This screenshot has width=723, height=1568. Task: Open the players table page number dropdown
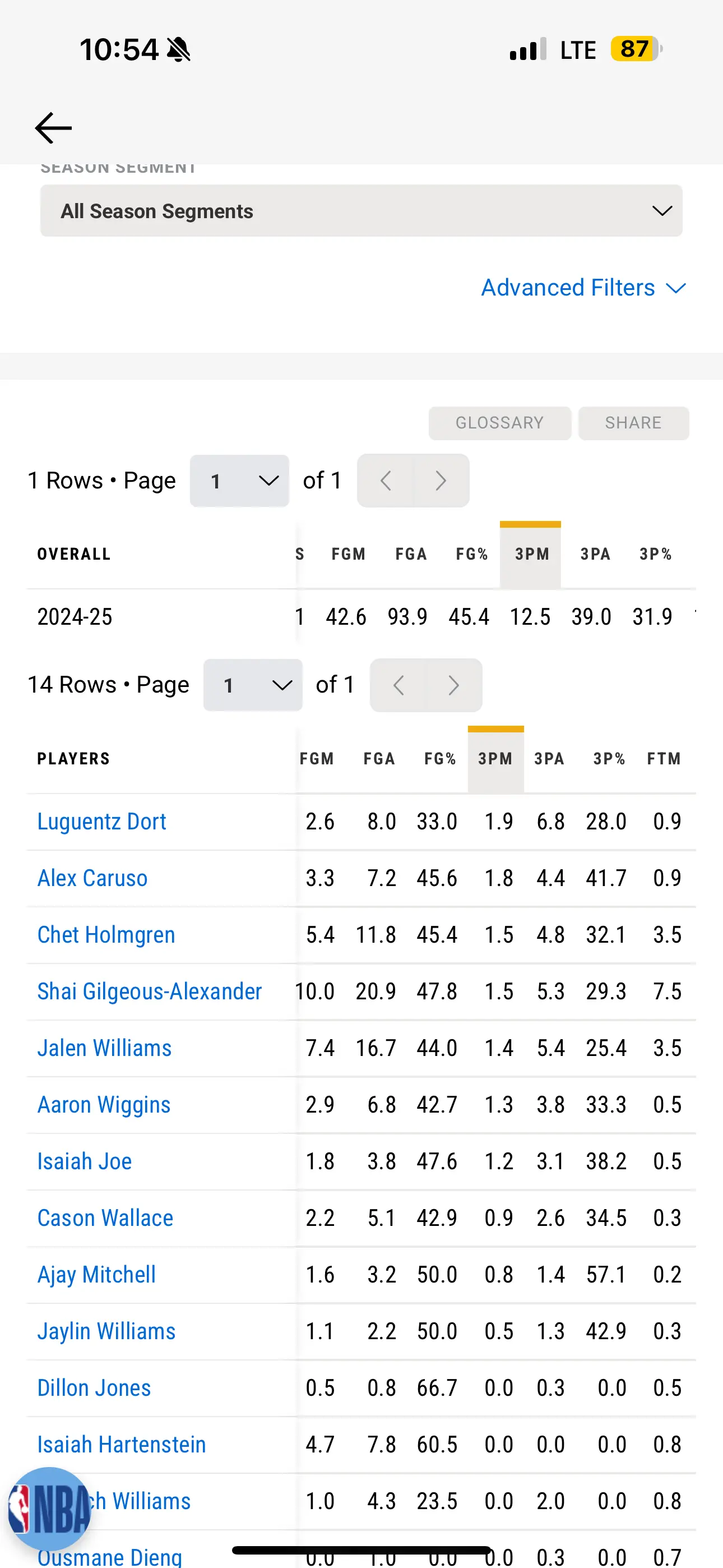click(x=253, y=685)
